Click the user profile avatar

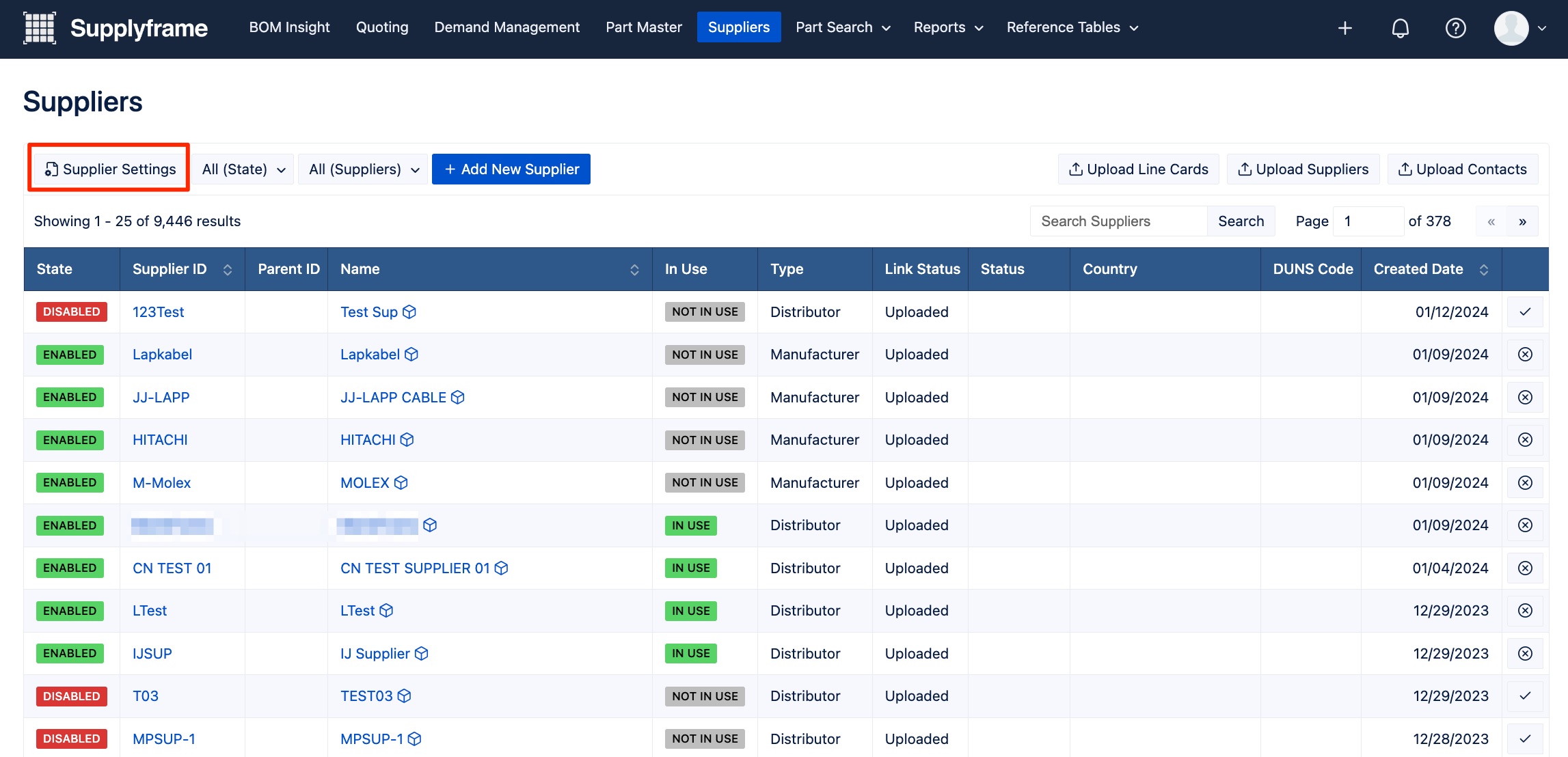pyautogui.click(x=1511, y=28)
